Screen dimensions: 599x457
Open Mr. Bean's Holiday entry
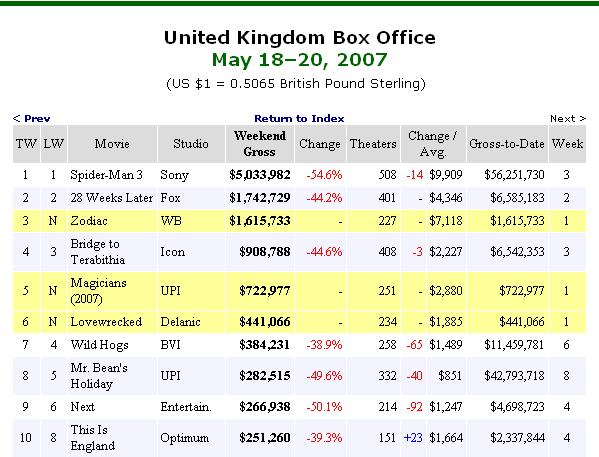99,376
